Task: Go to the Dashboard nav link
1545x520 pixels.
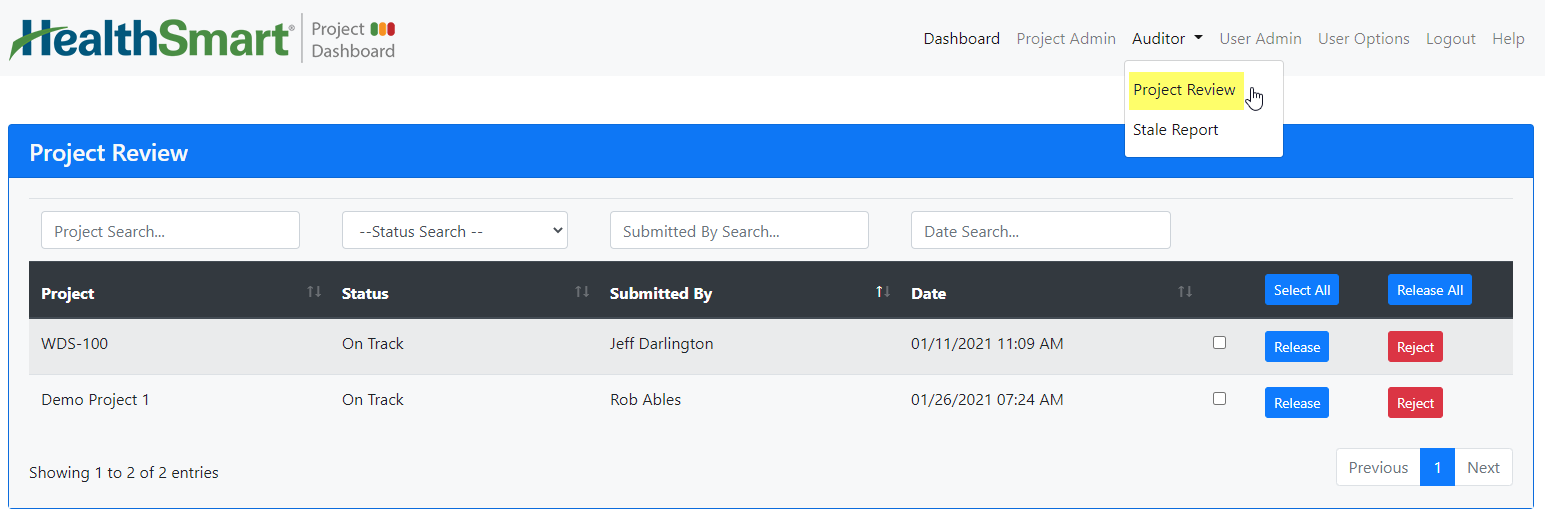Action: point(961,39)
